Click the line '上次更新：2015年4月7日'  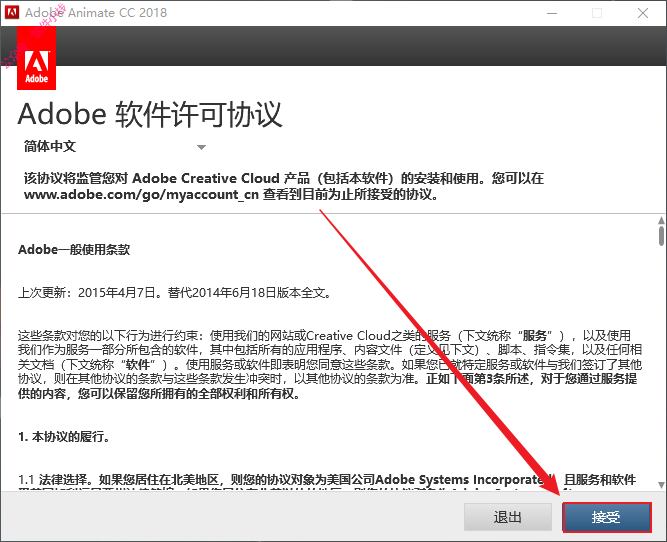pos(87,293)
